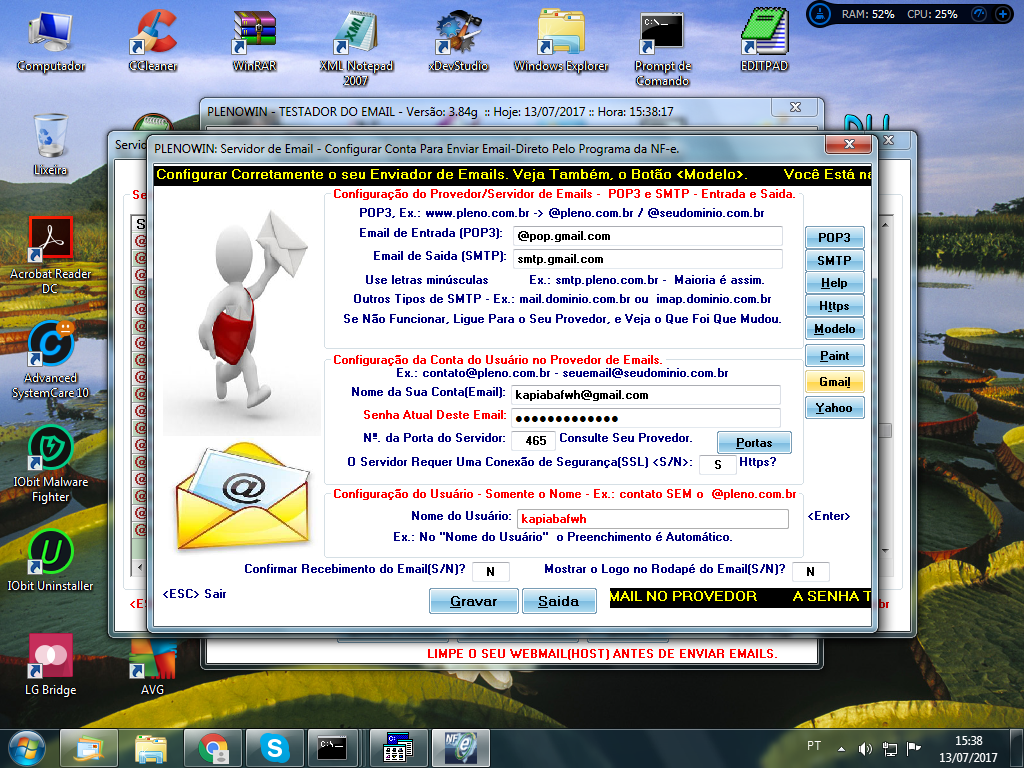Click the Skype taskbar icon
1024x768 pixels.
click(x=274, y=748)
